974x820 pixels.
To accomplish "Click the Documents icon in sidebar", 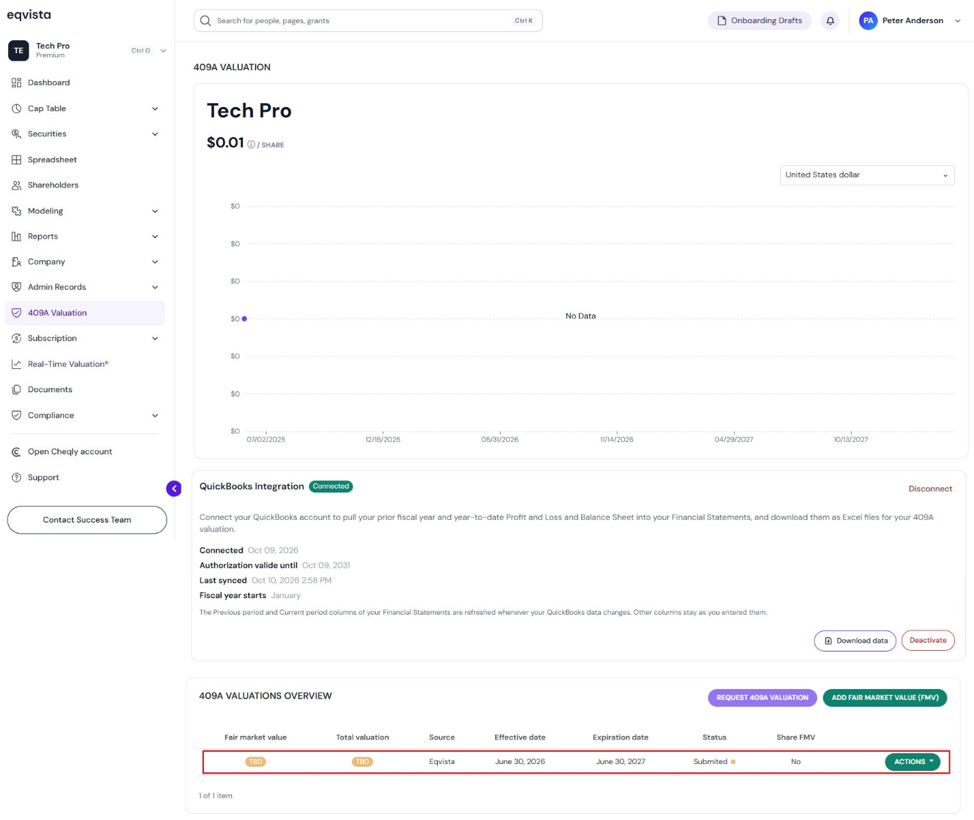I will click(x=16, y=390).
